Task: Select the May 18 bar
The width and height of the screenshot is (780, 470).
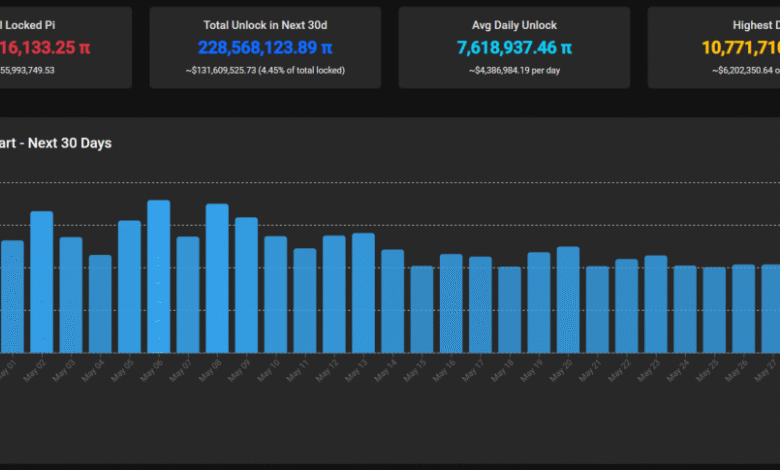Action: 510,310
